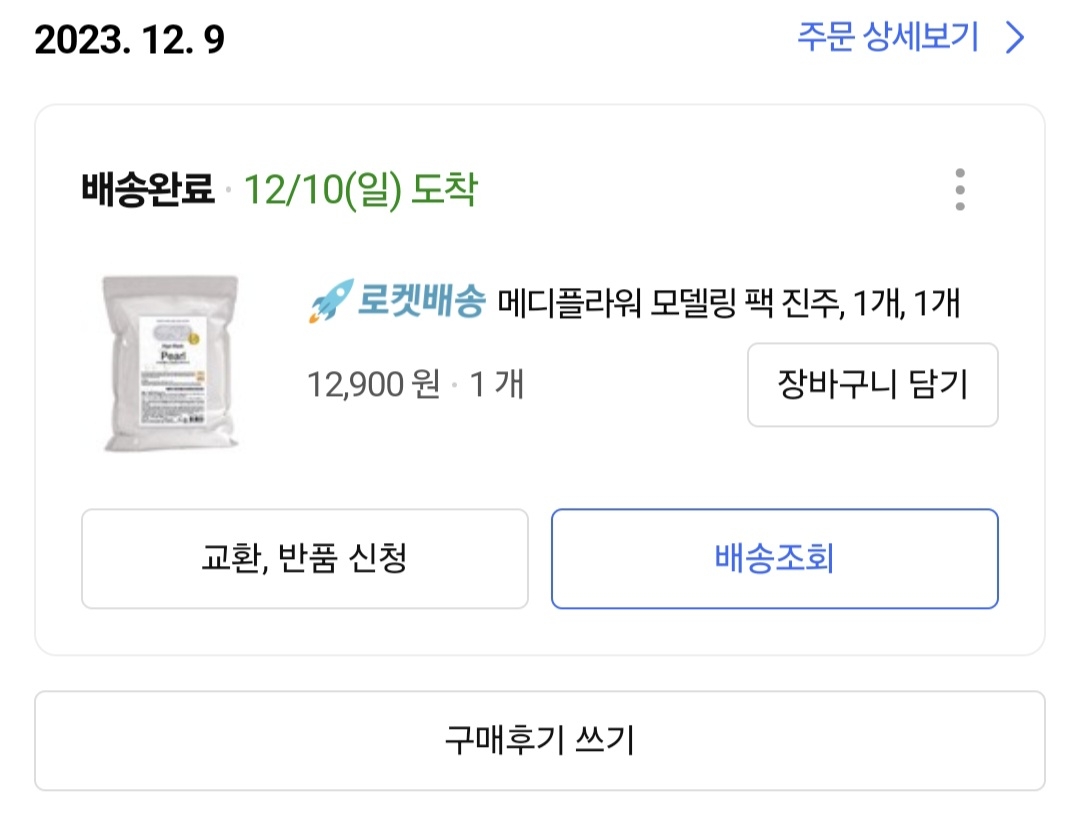Image resolution: width=1080 pixels, height=816 pixels.
Task: Request 교환, 반품 신청 exchange or return
Action: pos(305,559)
